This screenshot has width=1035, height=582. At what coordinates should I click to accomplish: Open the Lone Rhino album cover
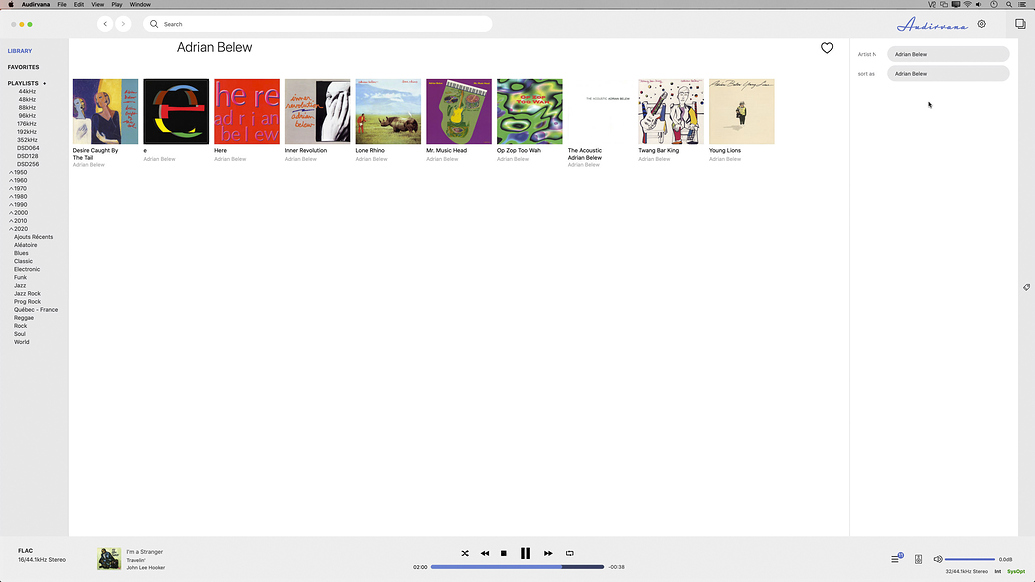coord(388,112)
